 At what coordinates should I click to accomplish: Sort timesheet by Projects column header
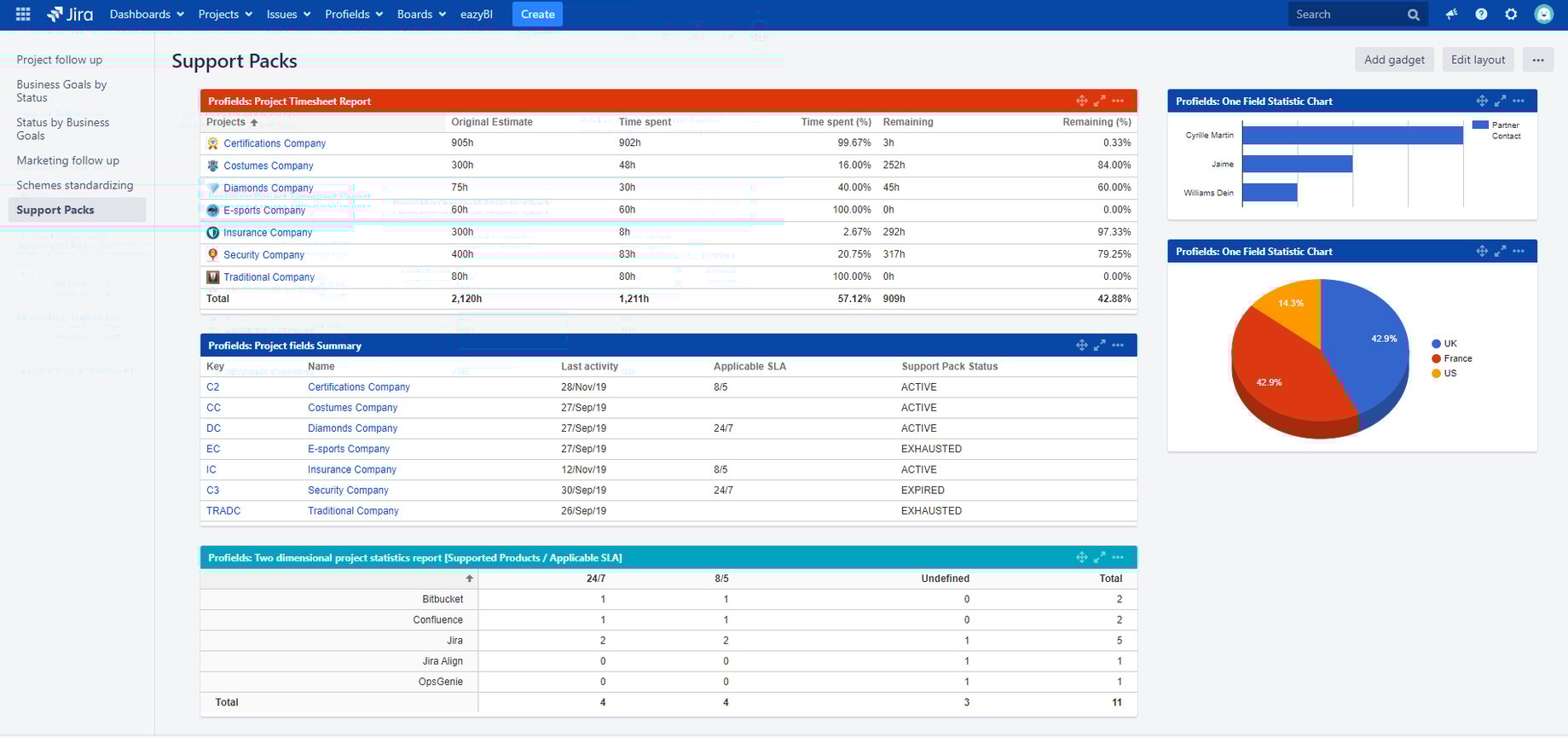tap(232, 122)
